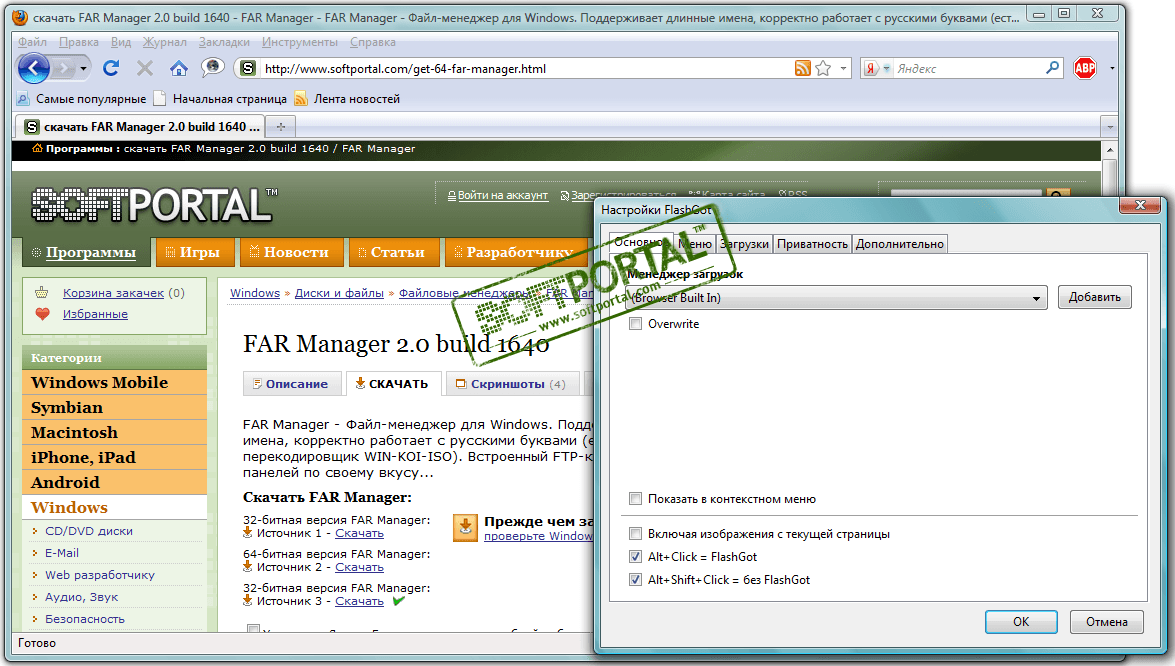Image resolution: width=1175 pixels, height=666 pixels.
Task: Open the Игры site section
Action: click(195, 252)
